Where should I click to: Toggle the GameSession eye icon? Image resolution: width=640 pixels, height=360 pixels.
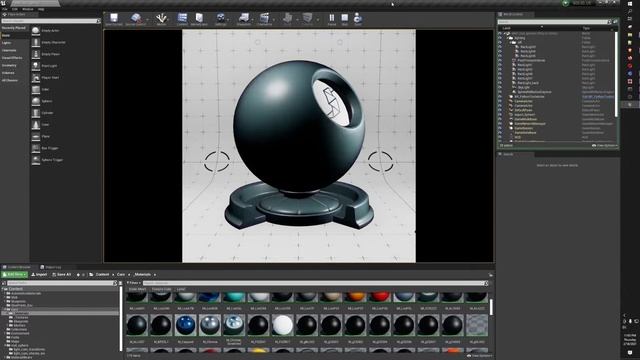pyautogui.click(x=500, y=128)
